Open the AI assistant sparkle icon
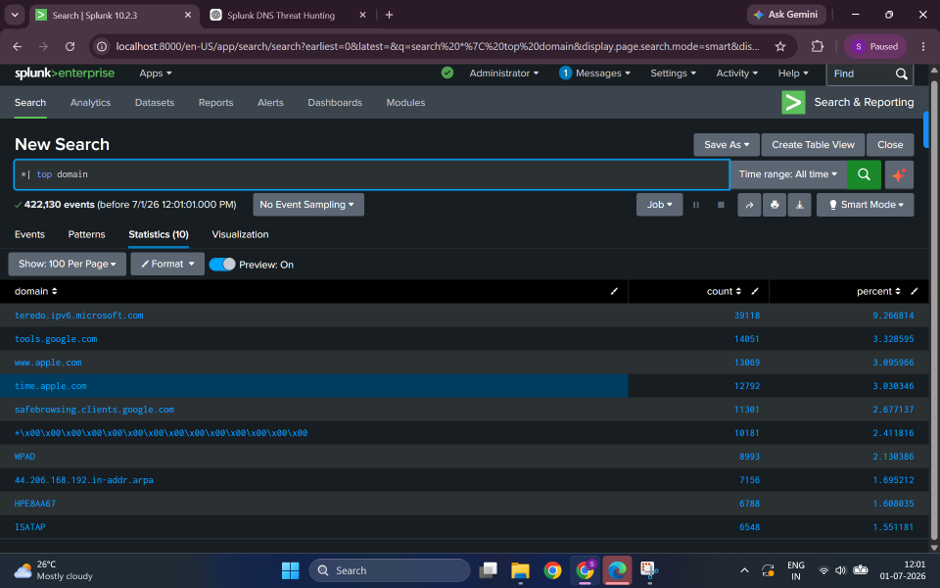940x588 pixels. (898, 174)
